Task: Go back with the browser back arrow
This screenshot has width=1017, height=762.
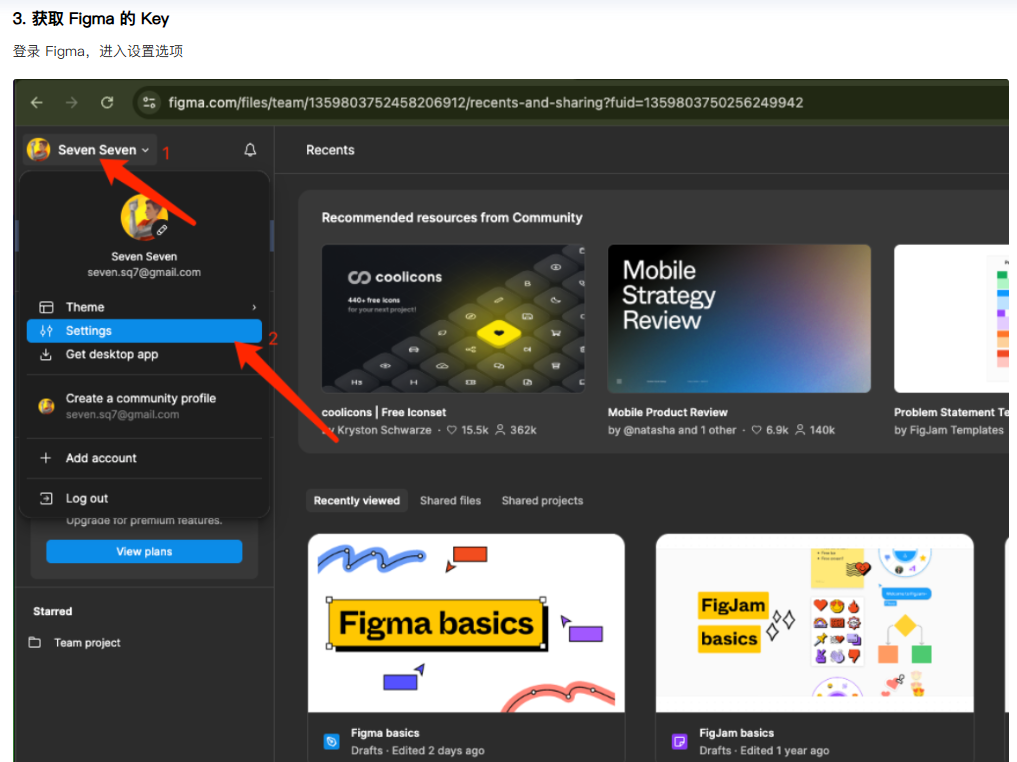Action: click(37, 102)
